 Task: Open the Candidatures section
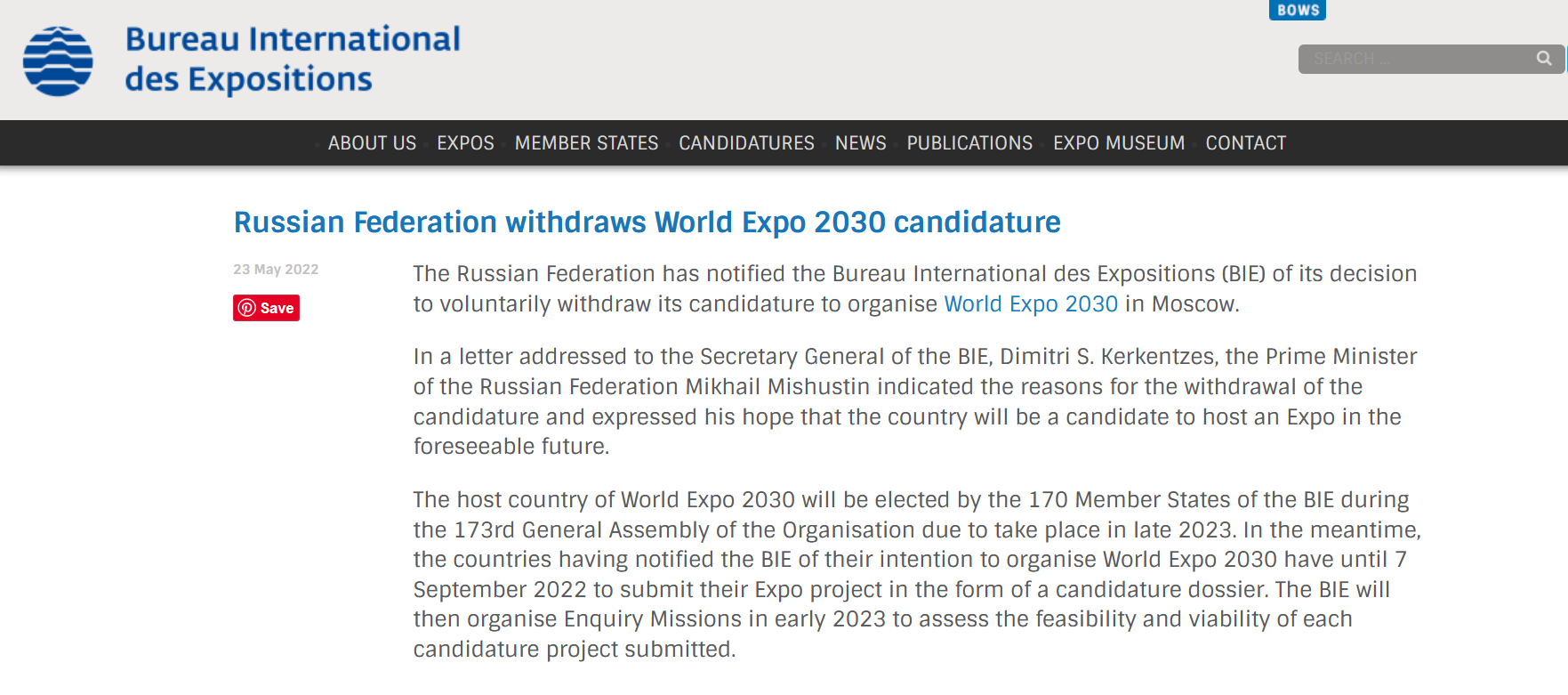pos(746,143)
